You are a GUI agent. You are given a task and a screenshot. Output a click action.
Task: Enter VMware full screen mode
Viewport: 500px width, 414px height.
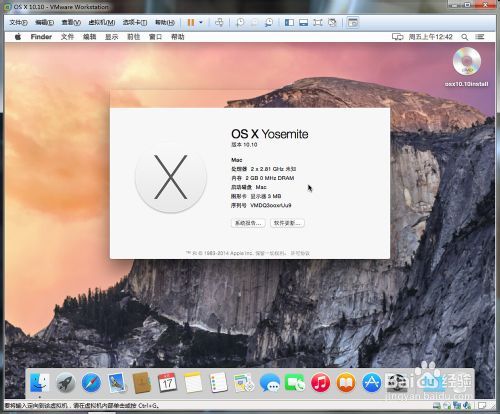318,22
